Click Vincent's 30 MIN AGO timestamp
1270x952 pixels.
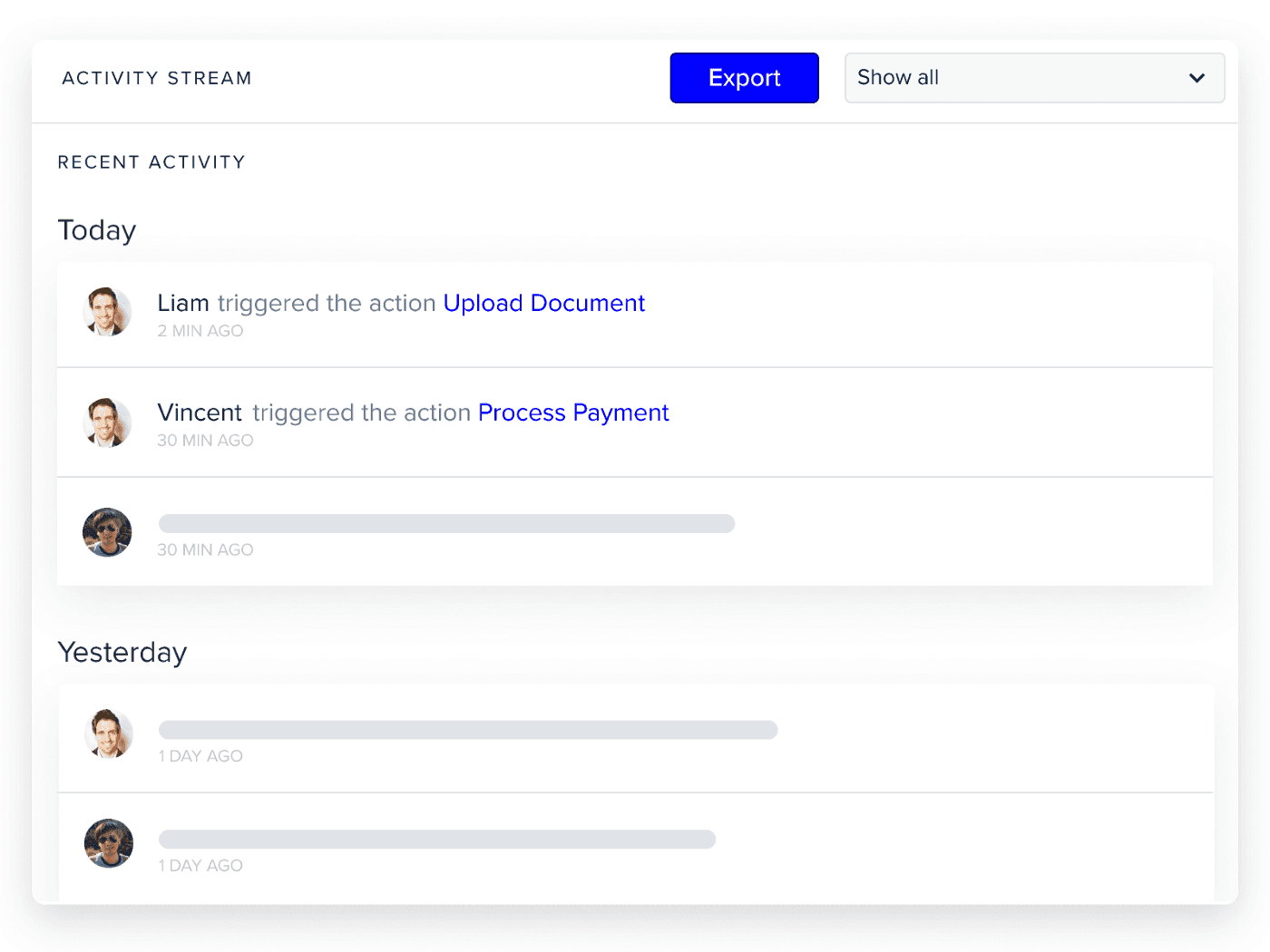(x=205, y=441)
